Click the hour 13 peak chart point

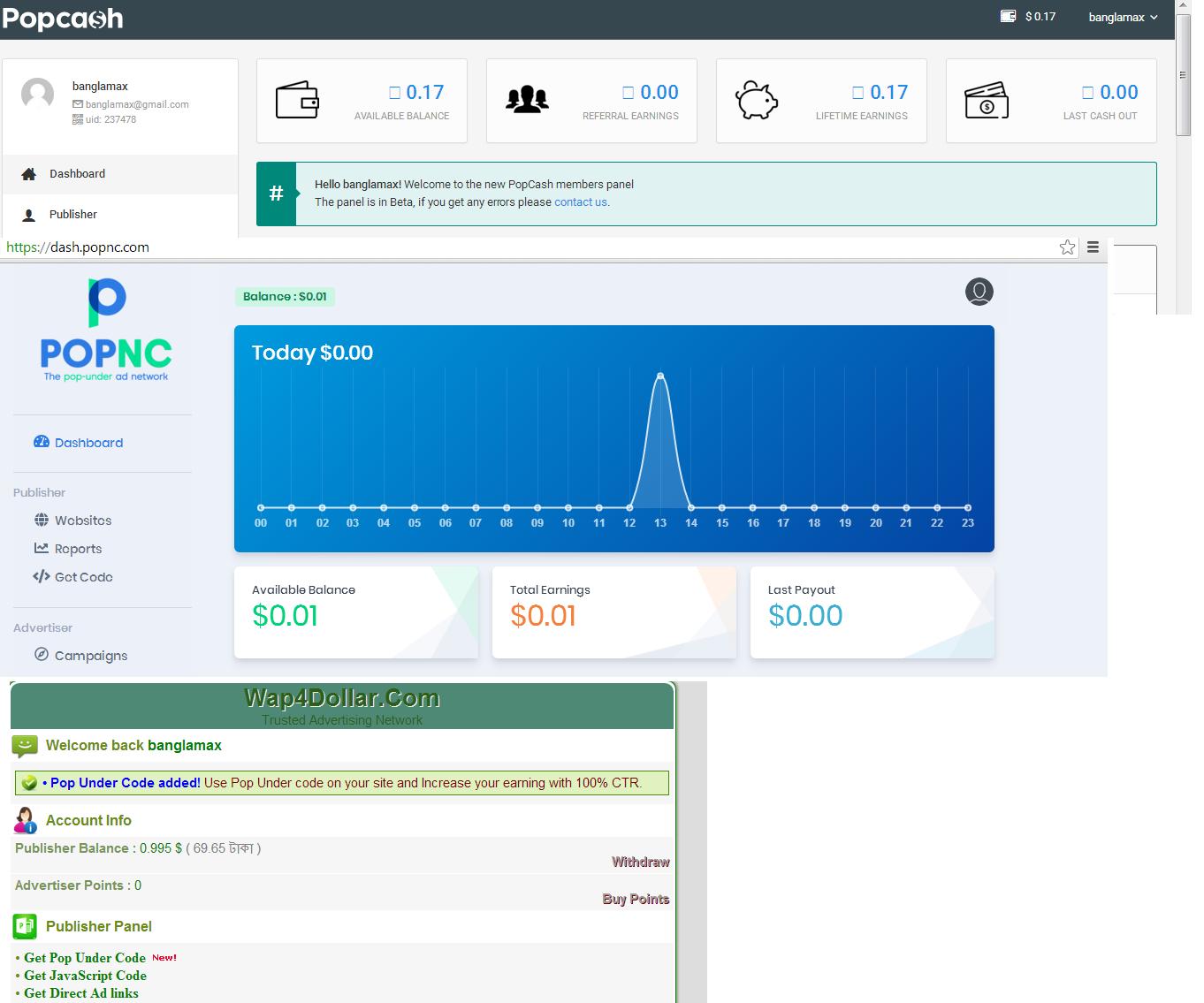point(660,376)
